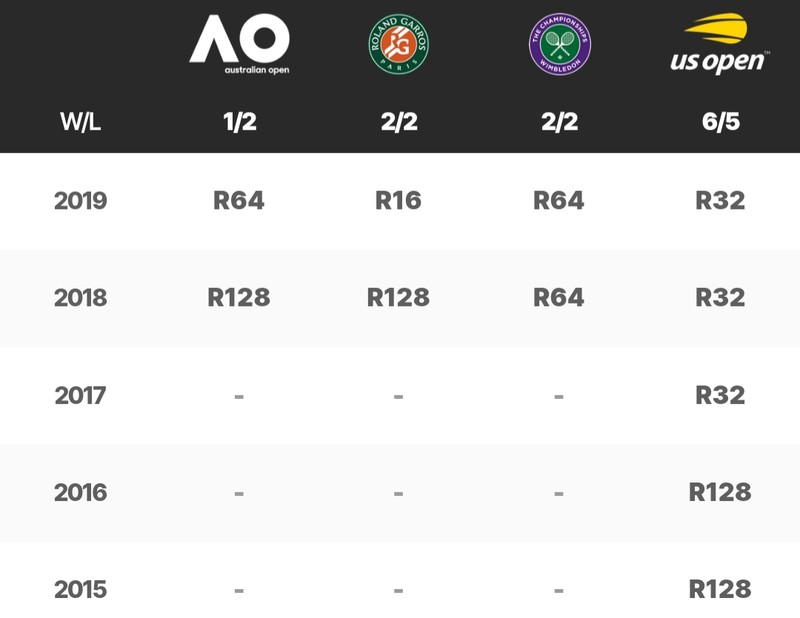
Task: Click 2018 Roland Garros R128 result
Action: tap(398, 298)
